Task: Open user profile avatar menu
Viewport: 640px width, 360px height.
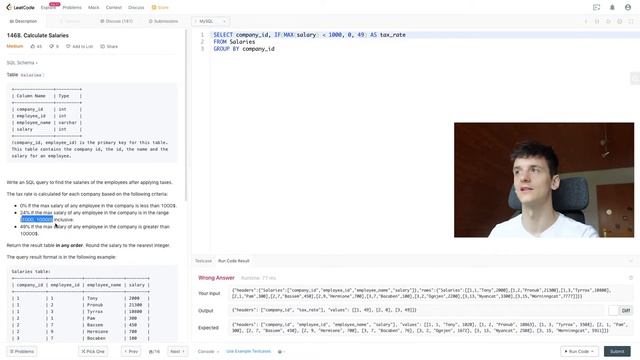Action: pyautogui.click(x=628, y=7)
